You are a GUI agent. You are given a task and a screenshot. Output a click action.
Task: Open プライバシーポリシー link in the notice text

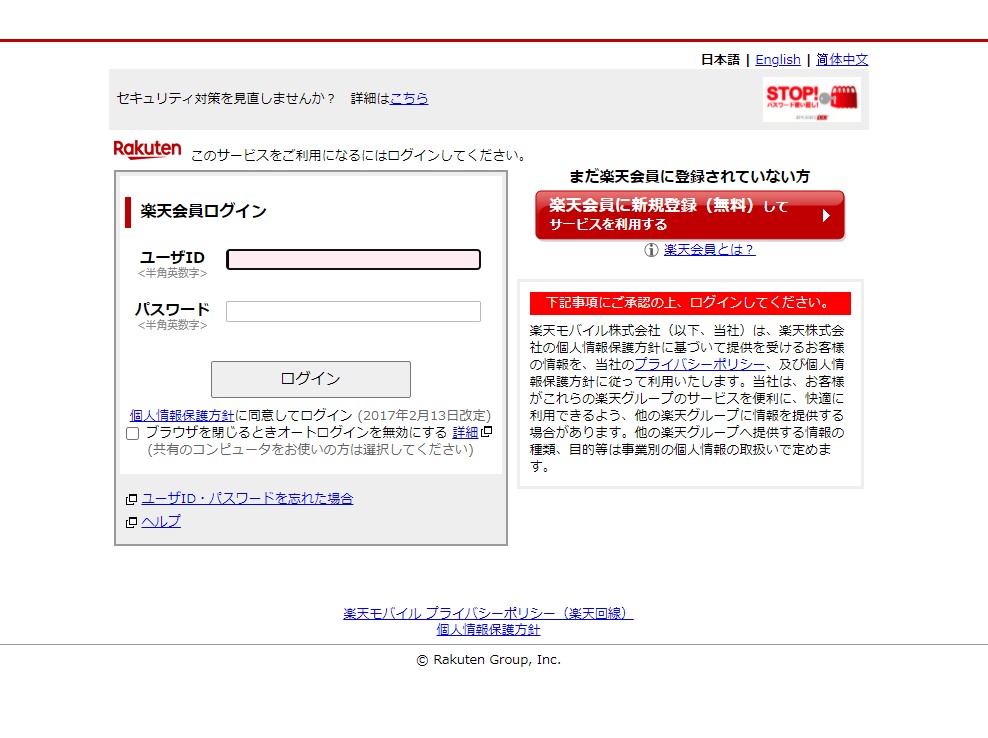(699, 364)
